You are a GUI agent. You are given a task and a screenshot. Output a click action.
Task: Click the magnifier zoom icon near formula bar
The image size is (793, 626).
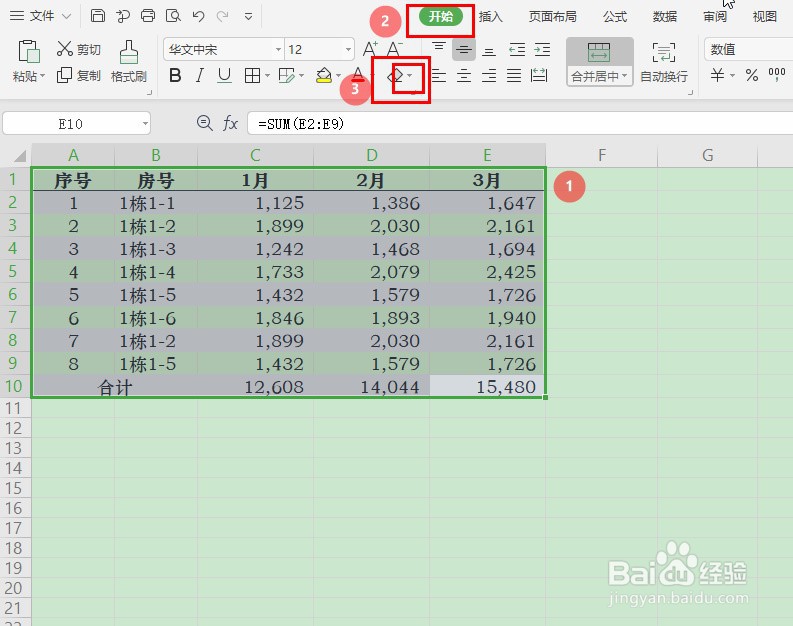[204, 122]
